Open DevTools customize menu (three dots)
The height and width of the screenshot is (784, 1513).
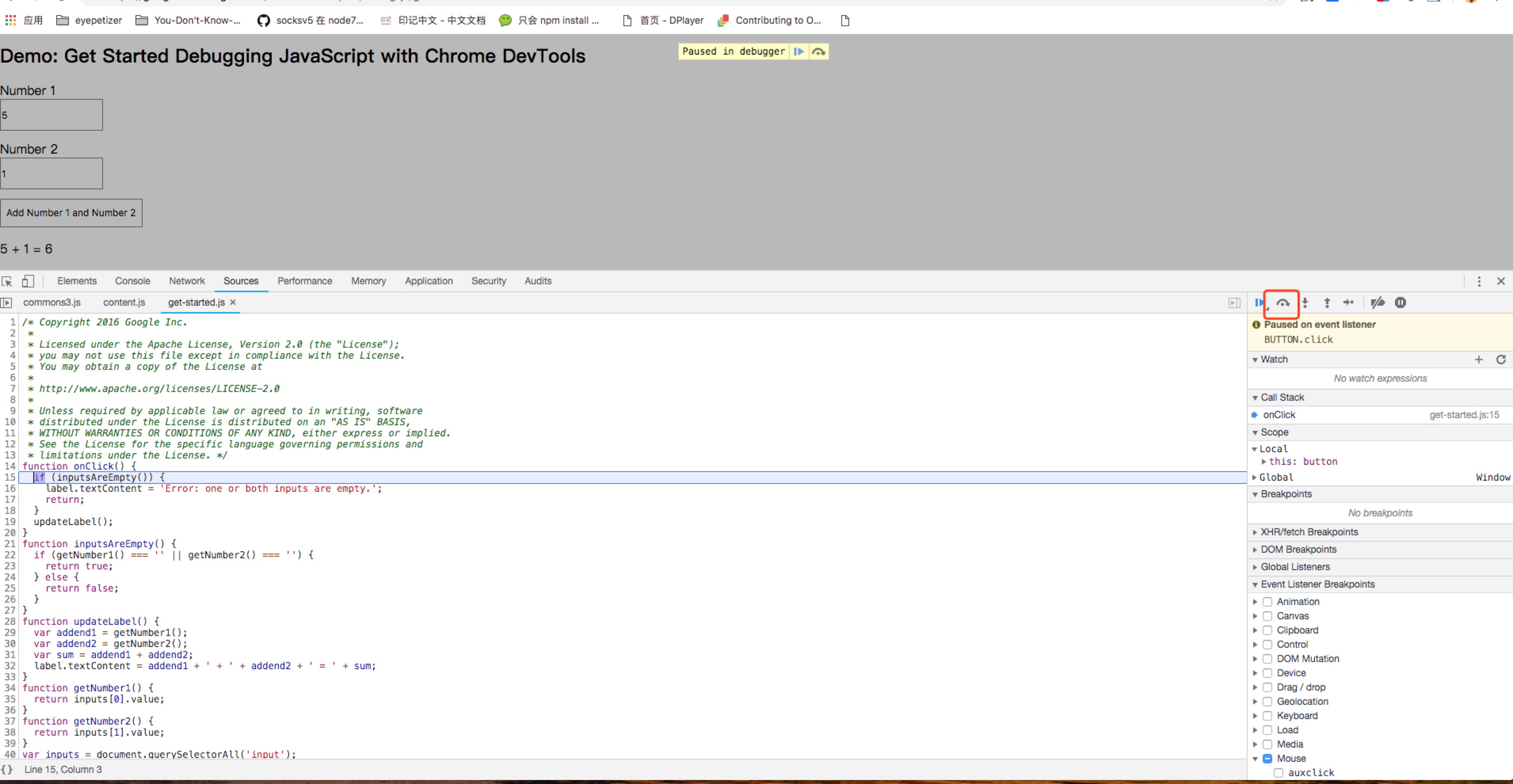(1479, 281)
